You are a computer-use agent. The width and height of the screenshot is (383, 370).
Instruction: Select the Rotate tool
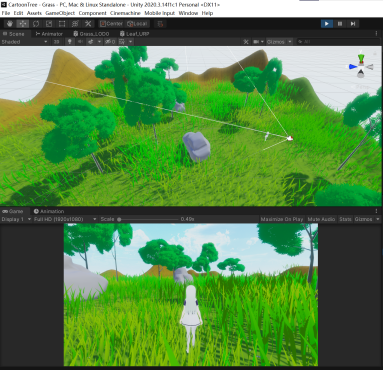pyautogui.click(x=36, y=24)
